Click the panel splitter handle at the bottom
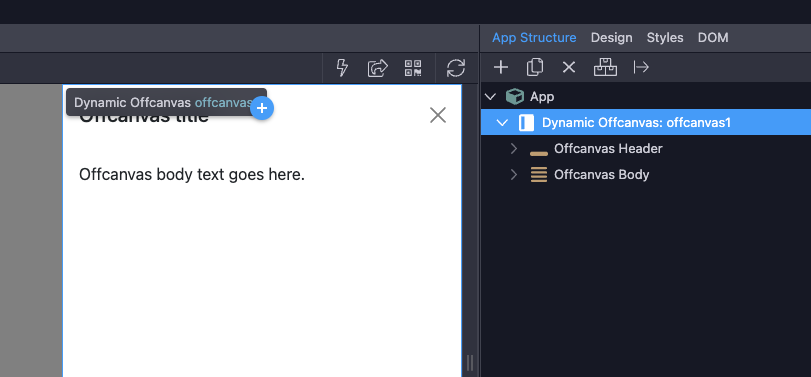Screen dimensions: 811x377 (x=470, y=363)
